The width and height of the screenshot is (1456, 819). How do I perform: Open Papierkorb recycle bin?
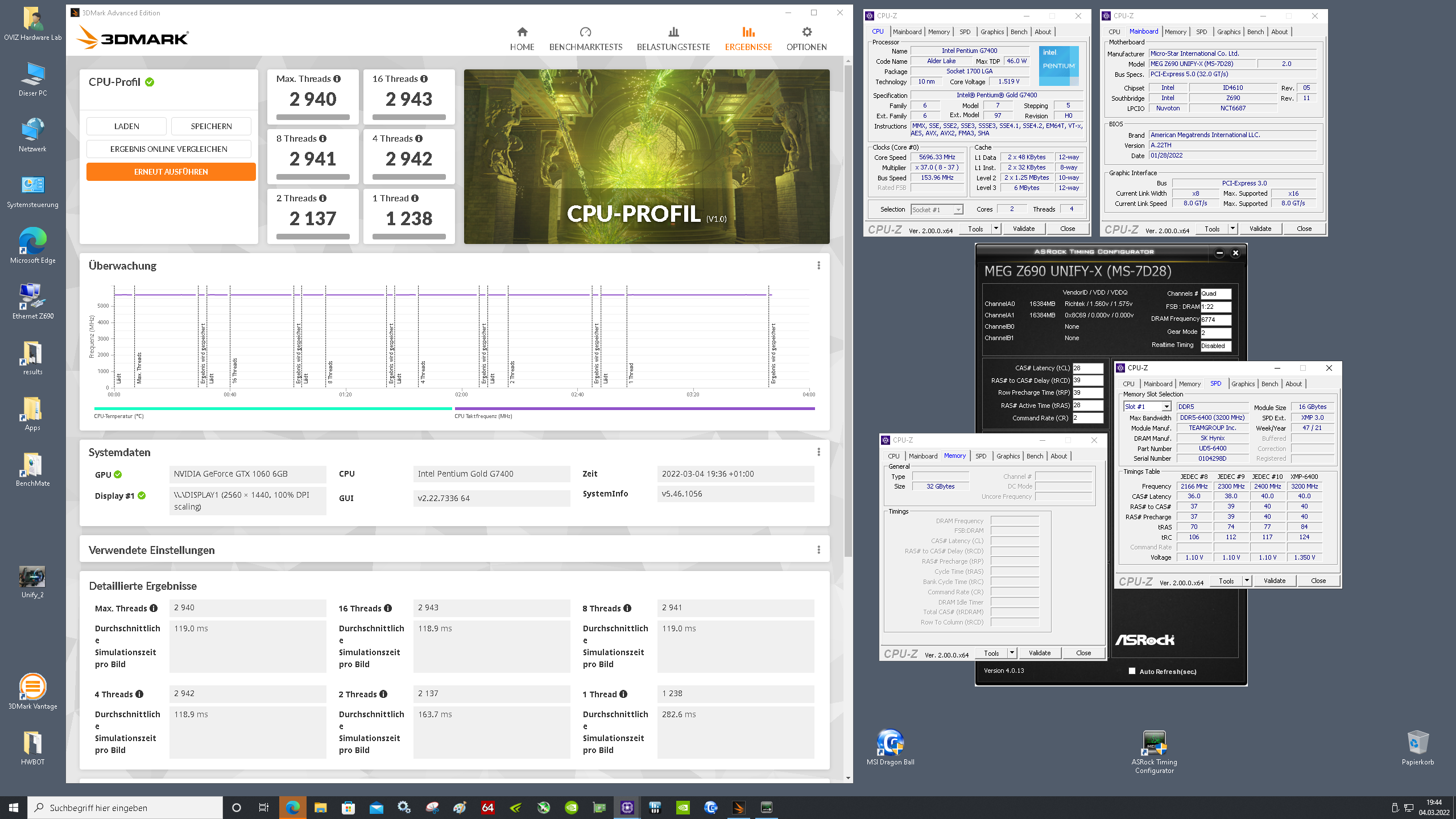pyautogui.click(x=1417, y=747)
